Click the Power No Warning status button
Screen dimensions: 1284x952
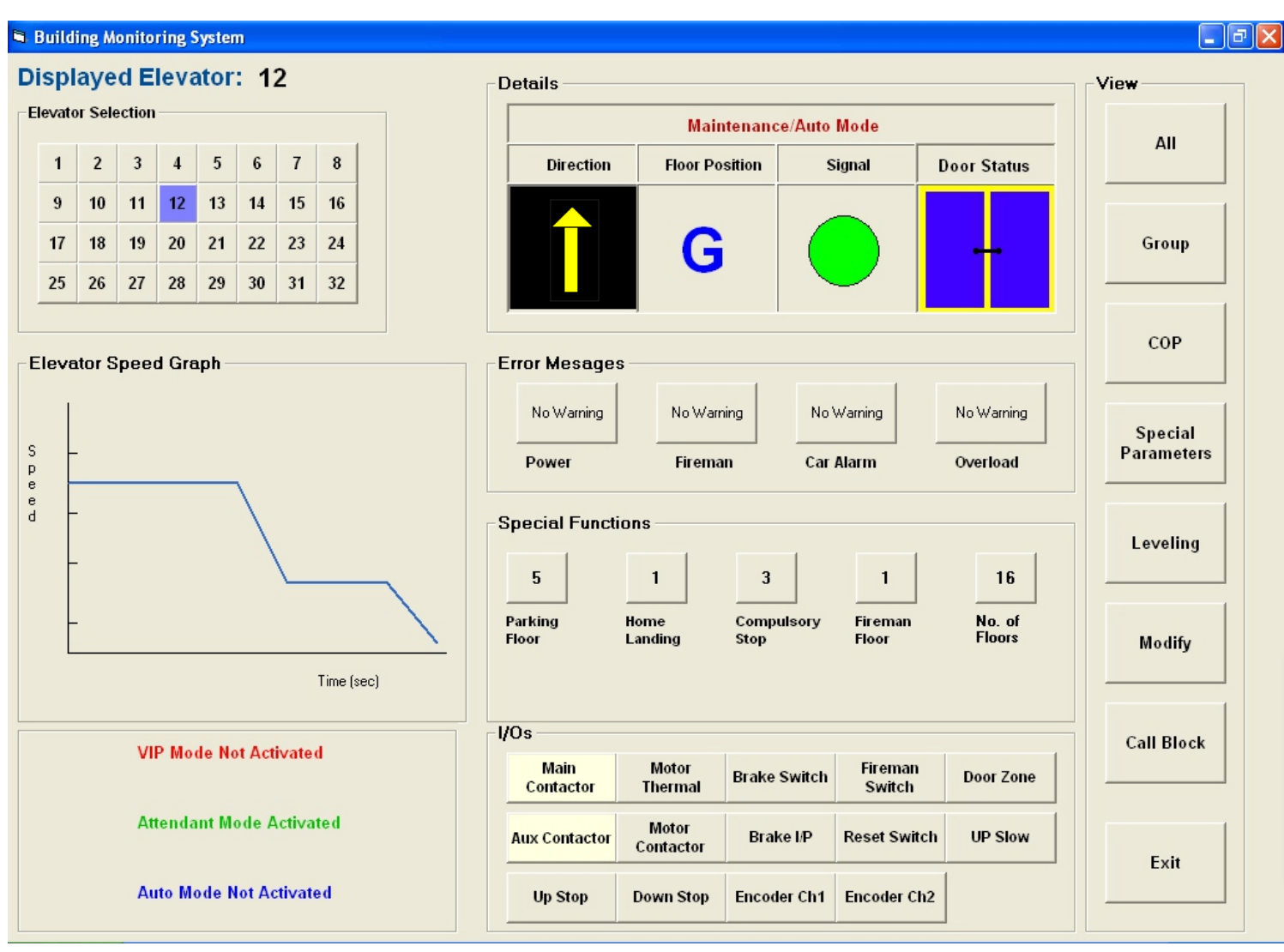tap(567, 413)
